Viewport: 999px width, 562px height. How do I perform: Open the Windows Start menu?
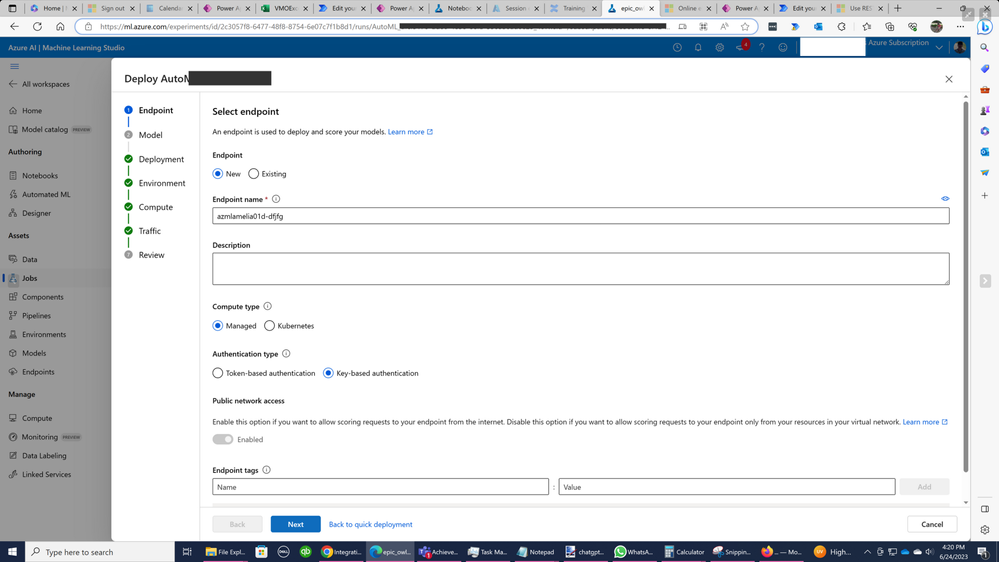pyautogui.click(x=12, y=552)
